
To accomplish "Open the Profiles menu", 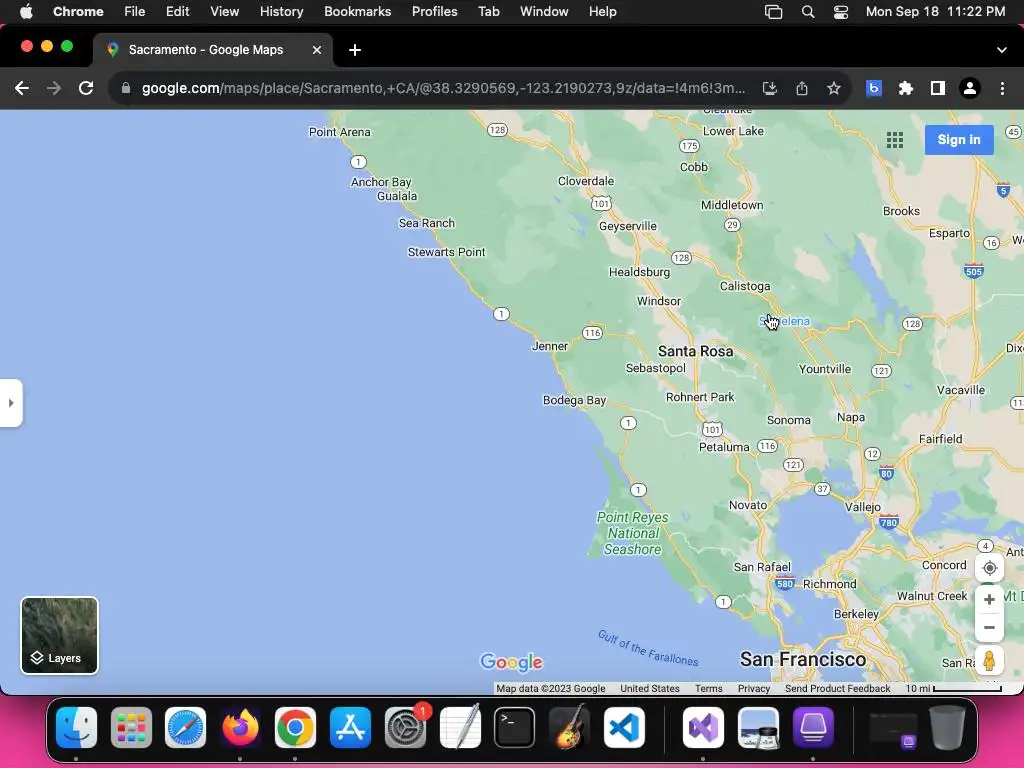I will pyautogui.click(x=434, y=11).
